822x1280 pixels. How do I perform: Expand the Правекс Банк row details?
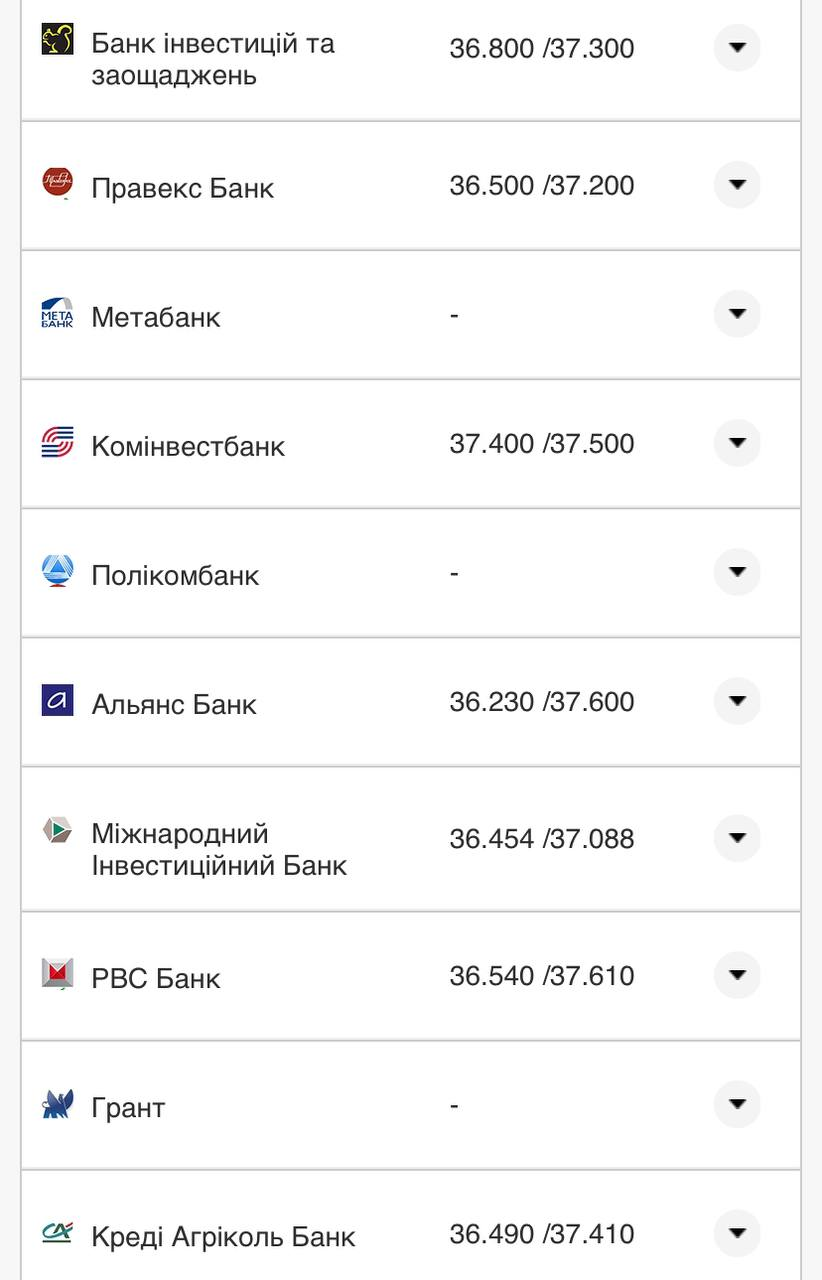coord(737,185)
